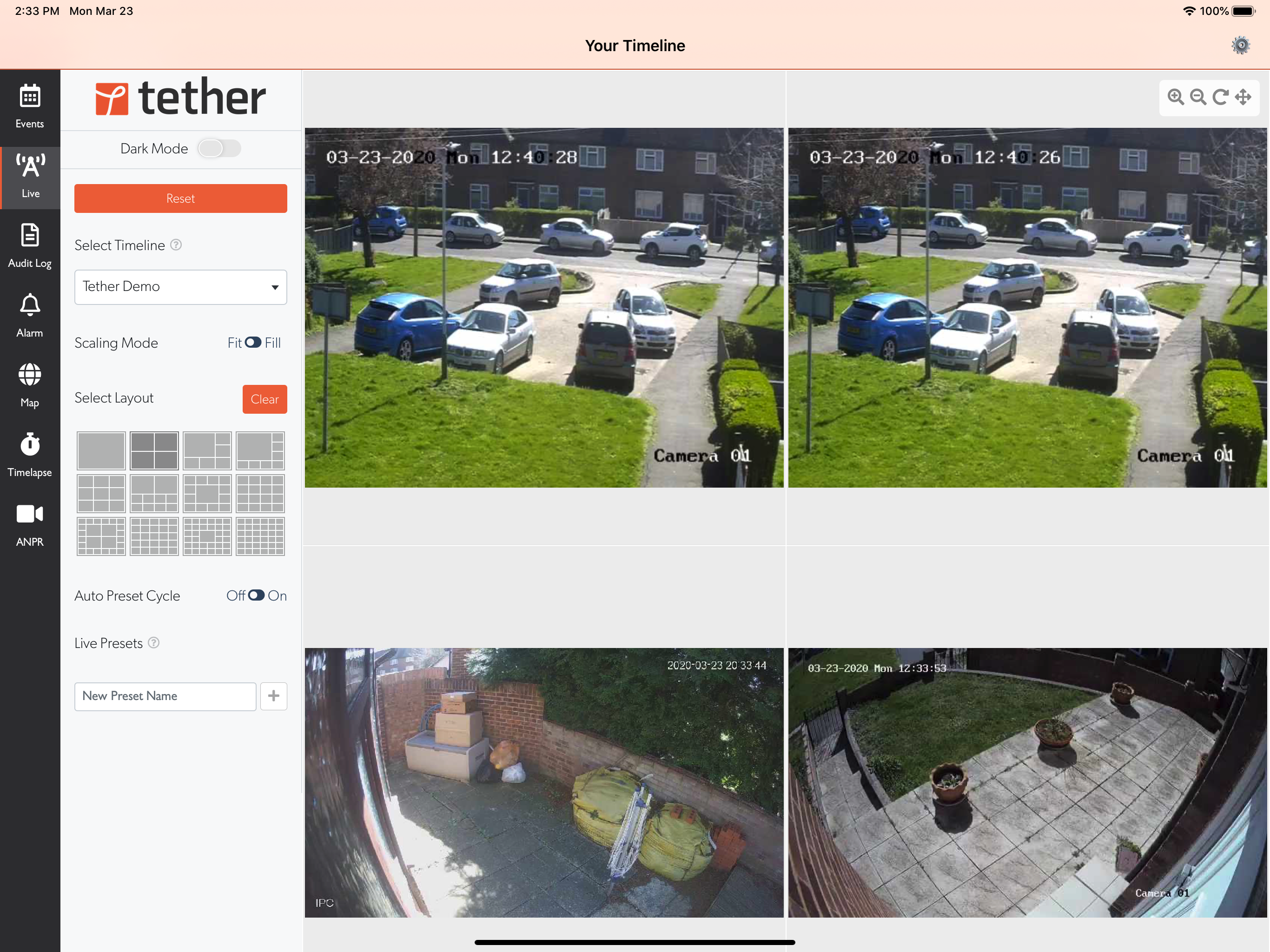Screen dimensions: 1270x952
Task: Click the Off label for Auto Preset Cycle
Action: 235,595
